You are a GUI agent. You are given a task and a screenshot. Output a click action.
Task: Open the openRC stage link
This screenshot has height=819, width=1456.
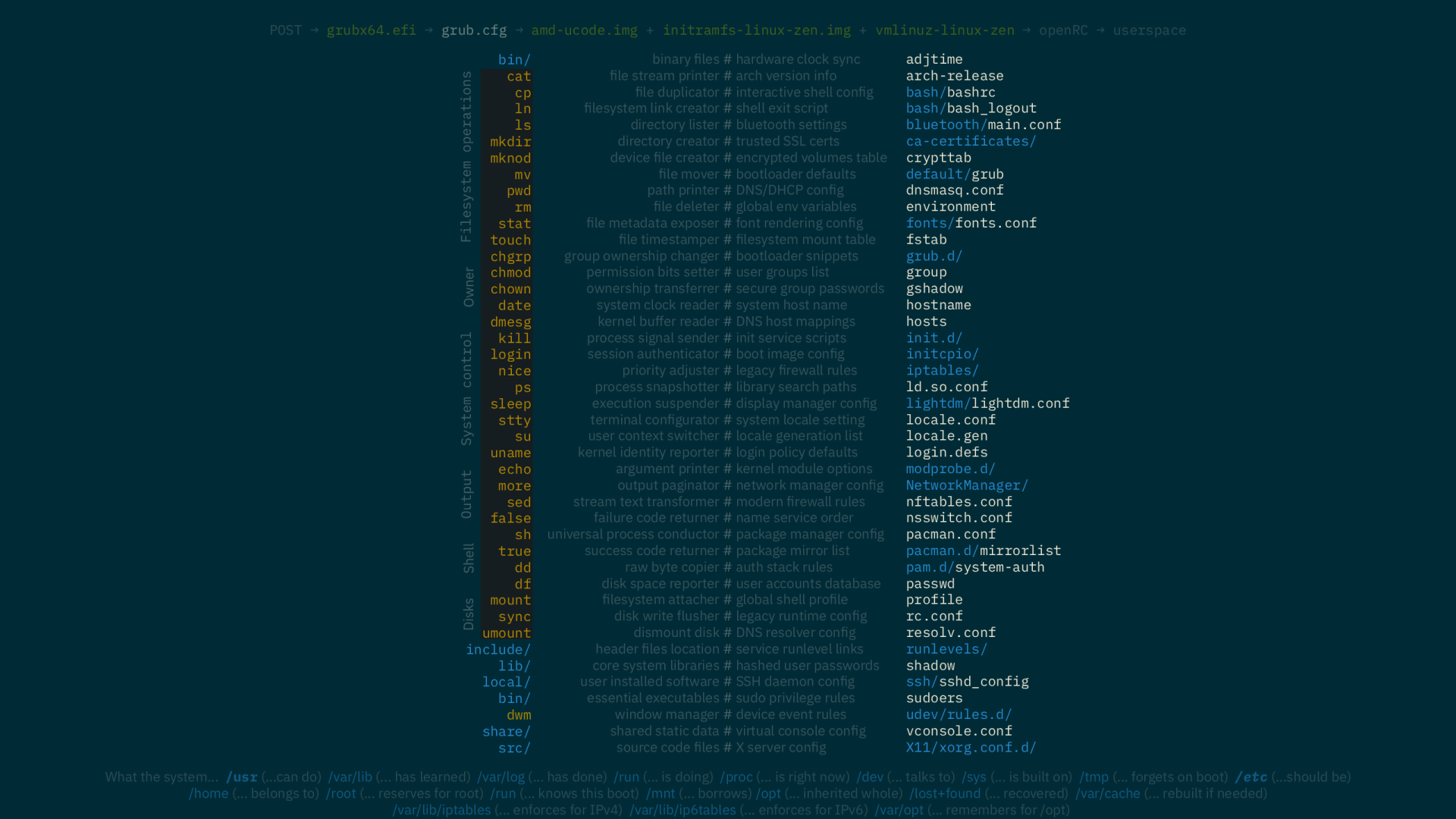click(1064, 30)
